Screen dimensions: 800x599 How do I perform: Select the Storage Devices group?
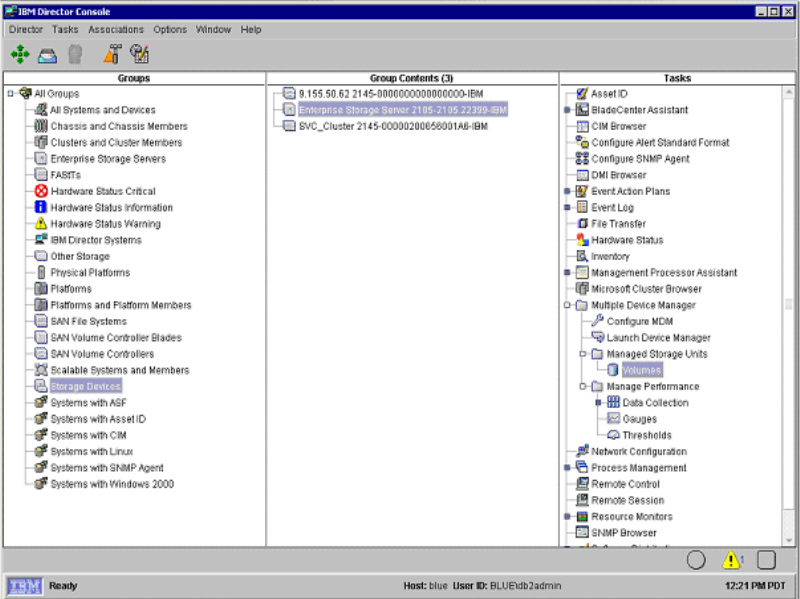[x=86, y=386]
